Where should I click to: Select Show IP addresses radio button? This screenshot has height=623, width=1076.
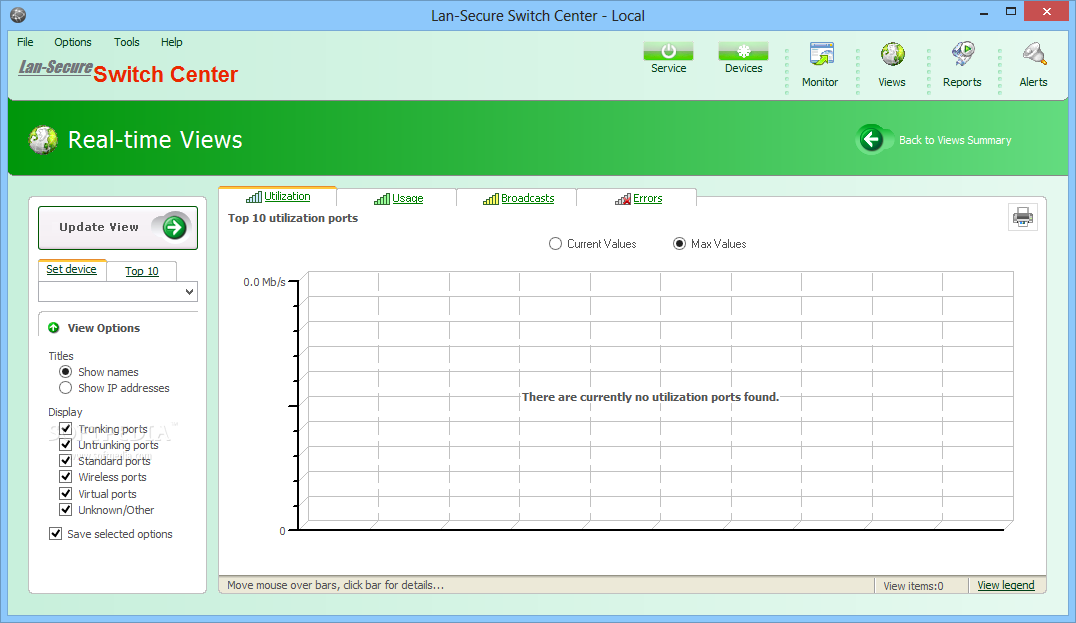click(x=65, y=388)
